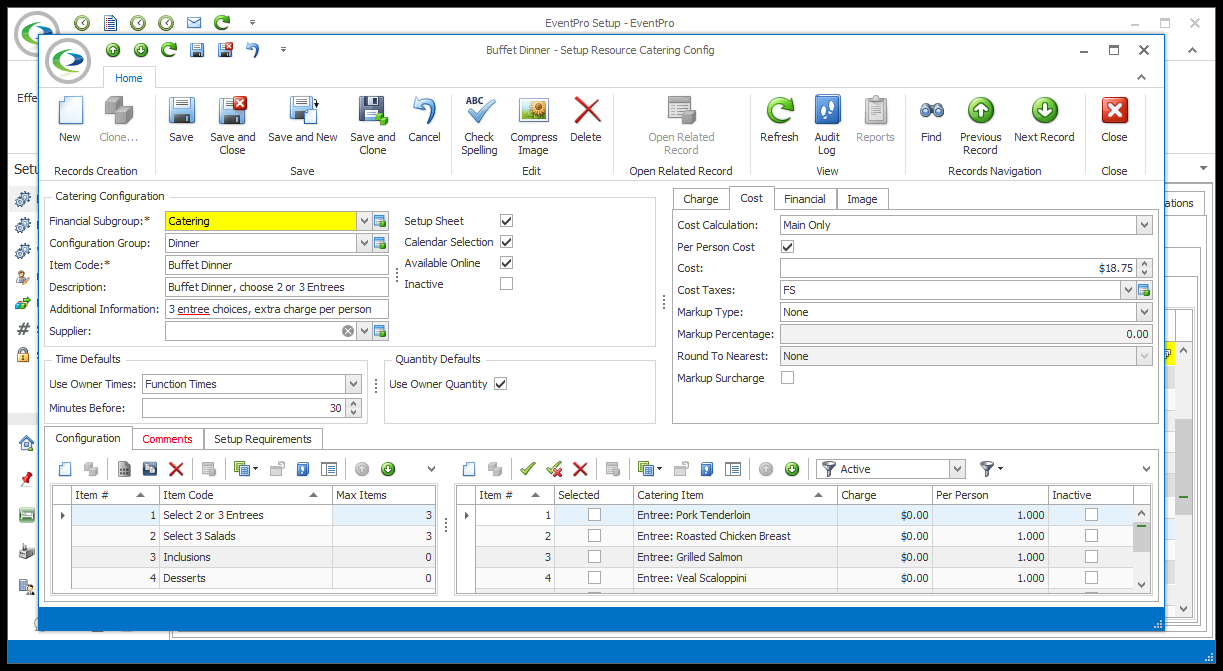Click into the Additional Information field
This screenshot has width=1223, height=671.
(x=277, y=309)
